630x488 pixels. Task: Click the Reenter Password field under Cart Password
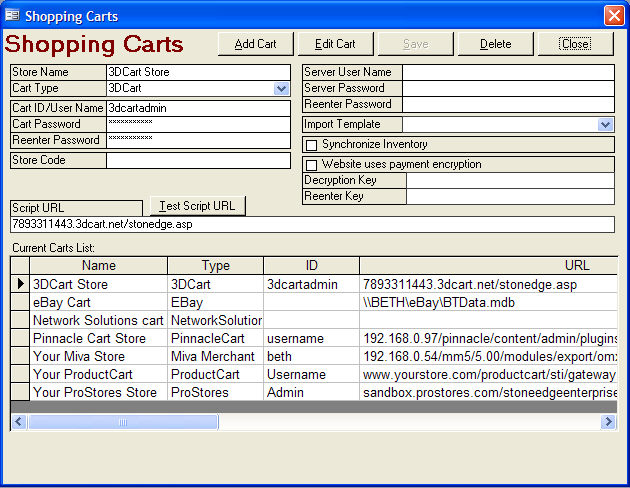click(x=198, y=141)
